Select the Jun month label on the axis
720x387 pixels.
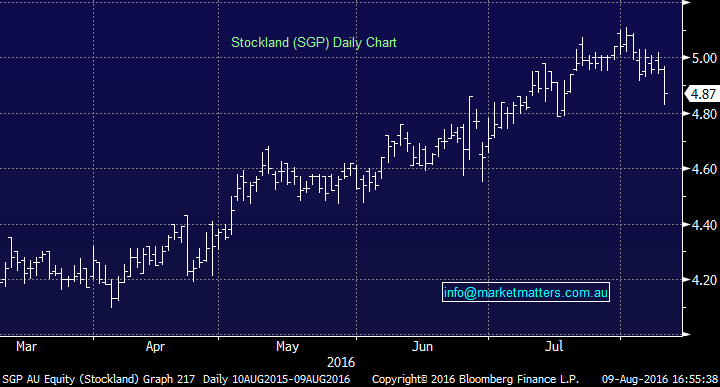coord(422,346)
